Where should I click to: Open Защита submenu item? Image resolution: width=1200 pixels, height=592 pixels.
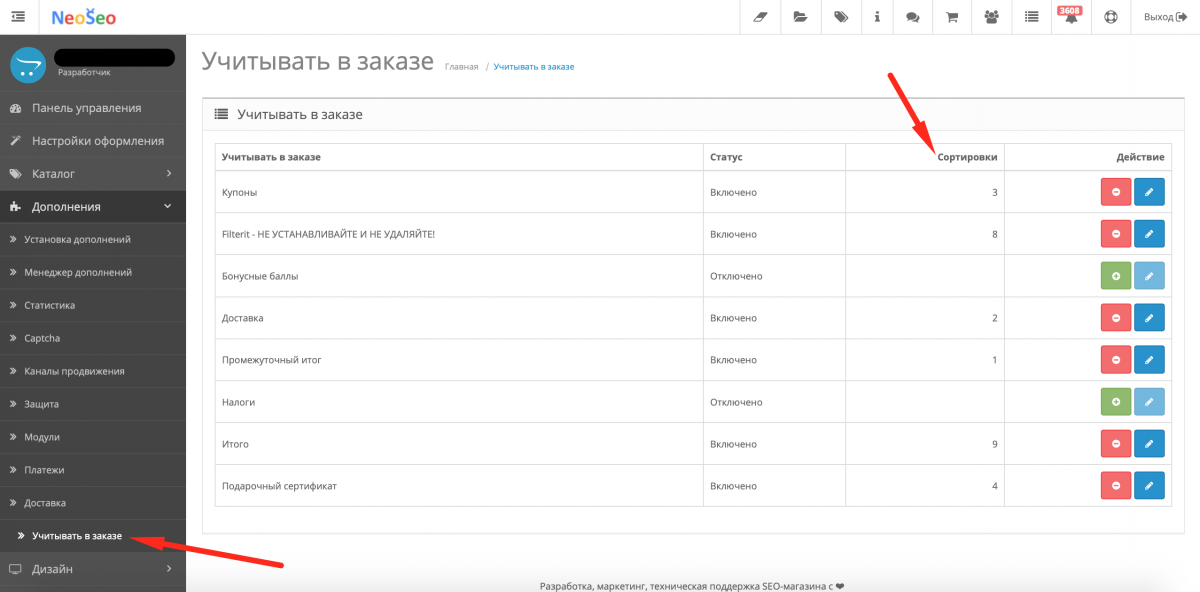coord(93,404)
